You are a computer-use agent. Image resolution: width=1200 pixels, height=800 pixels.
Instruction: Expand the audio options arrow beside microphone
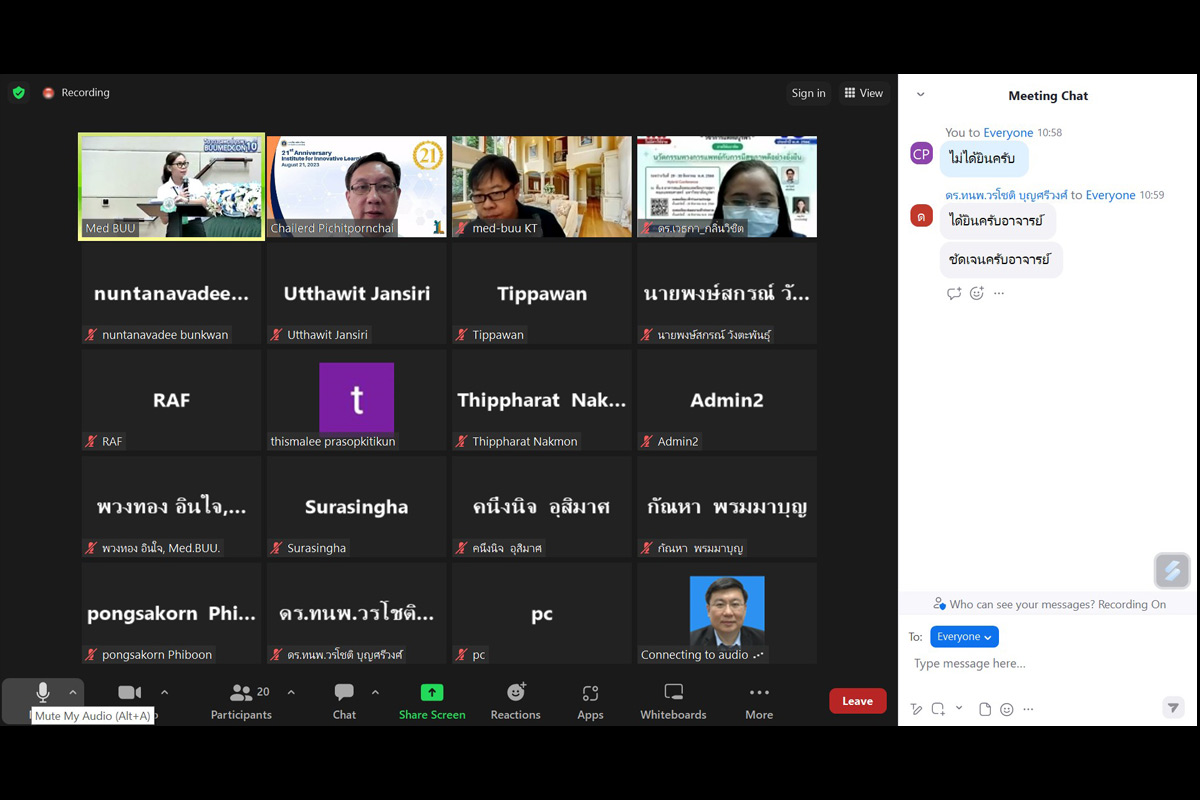(73, 692)
